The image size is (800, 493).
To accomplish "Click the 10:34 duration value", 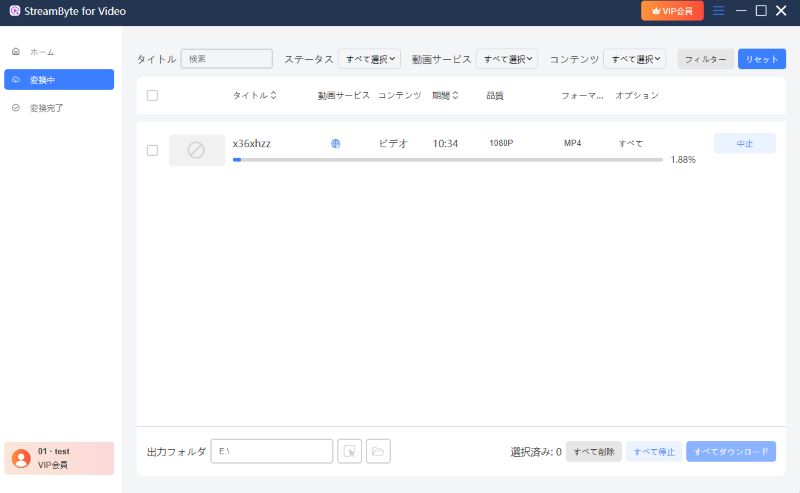I will (445, 143).
